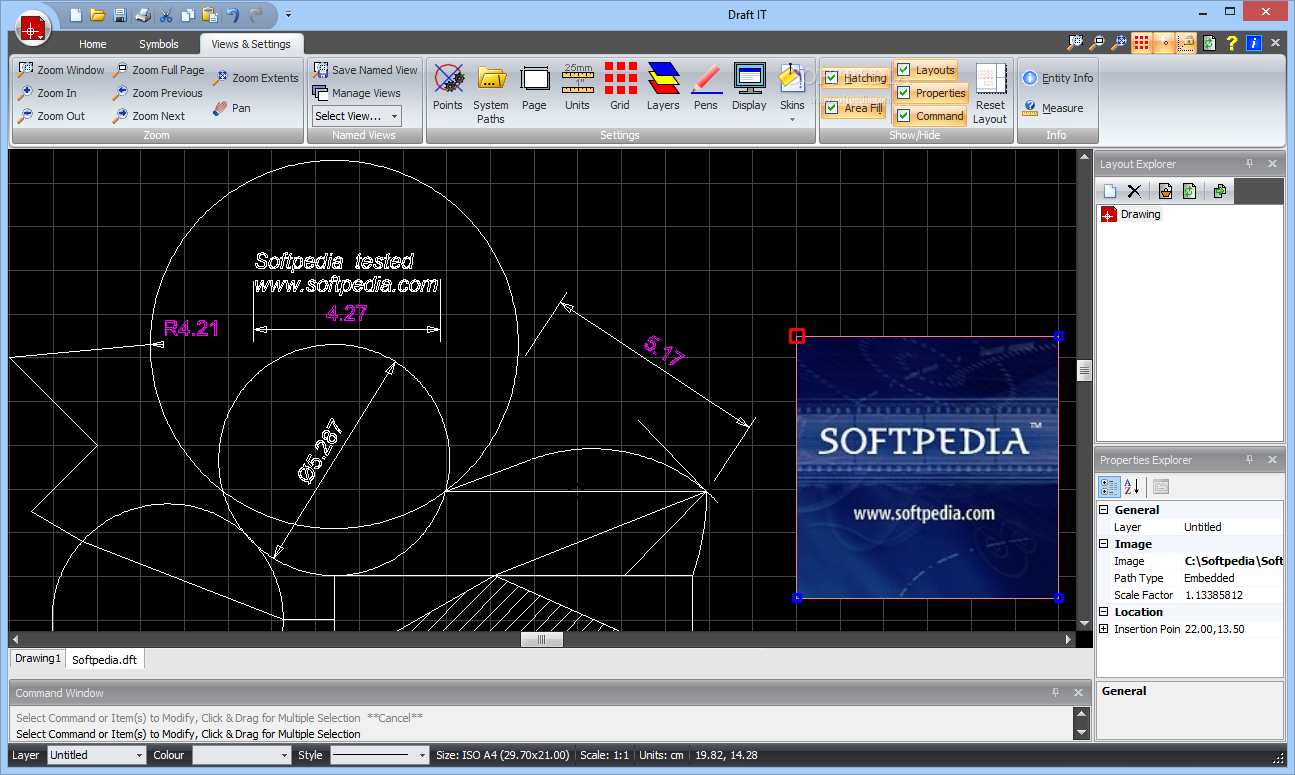Click the new layout icon in Layout Explorer
Image resolution: width=1295 pixels, height=775 pixels.
[1110, 191]
